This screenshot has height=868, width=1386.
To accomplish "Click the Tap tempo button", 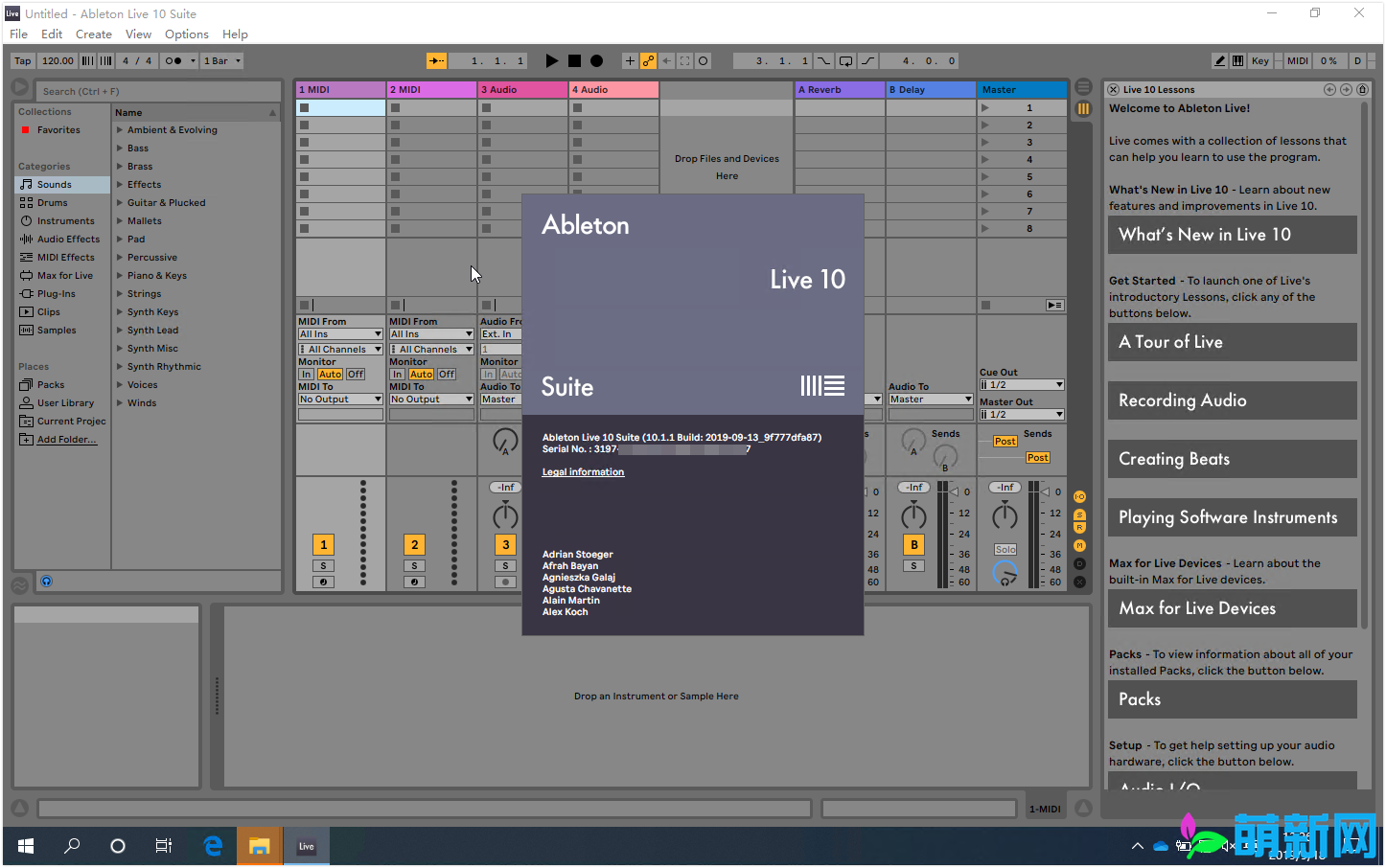I will click(x=23, y=60).
